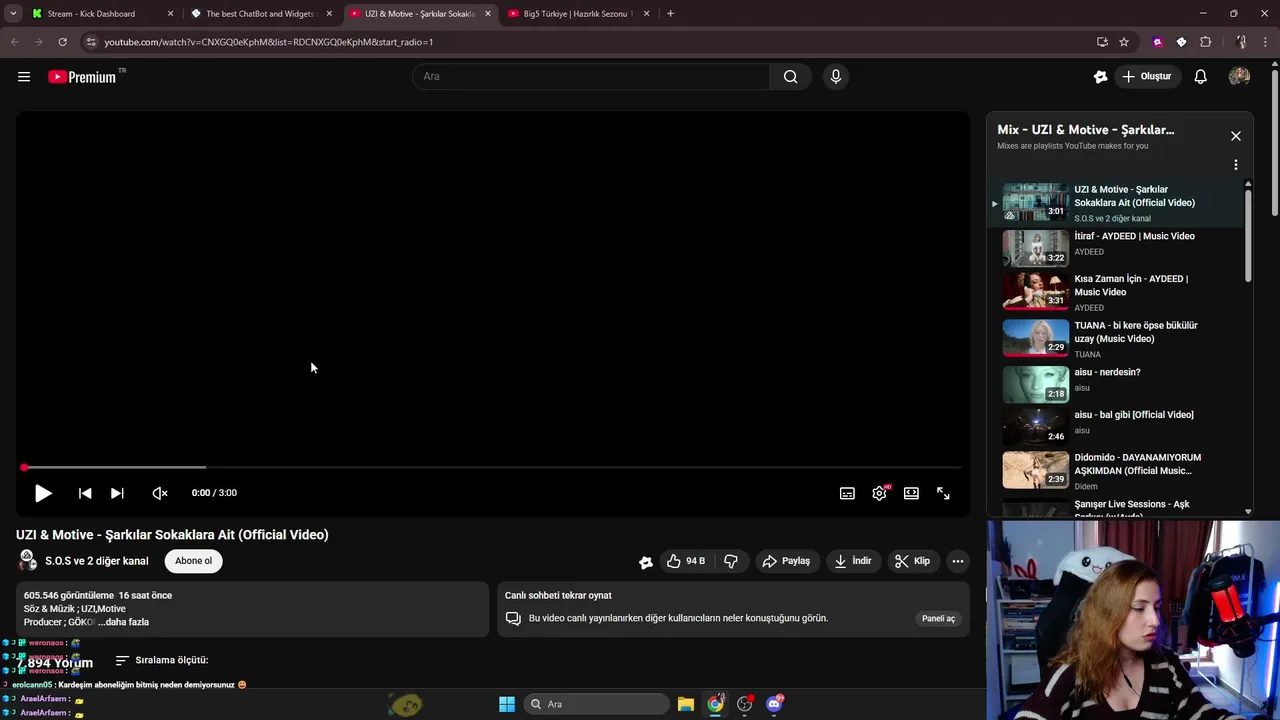Click the video progress bar
This screenshot has width=1280, height=720.
(x=492, y=467)
